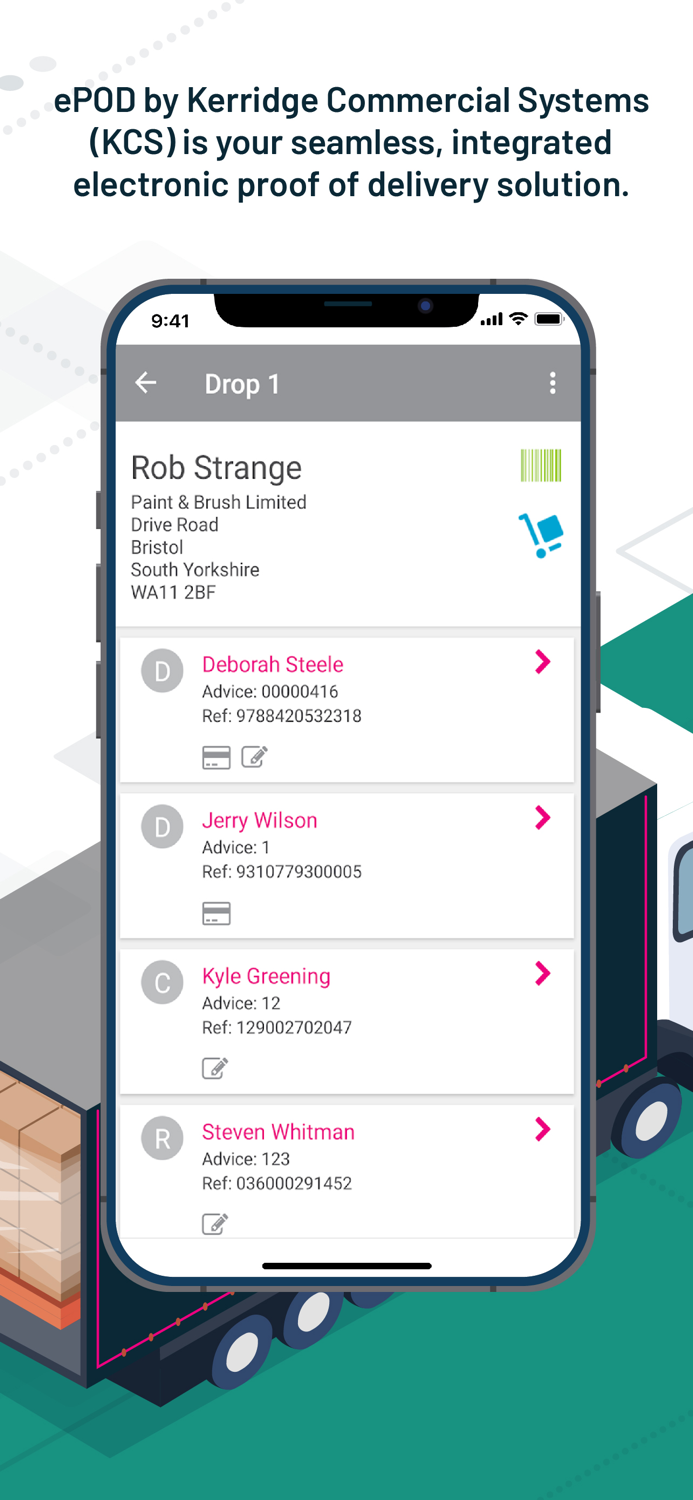693x1500 pixels.
Task: Tap the battery status icon
Action: pyautogui.click(x=549, y=319)
